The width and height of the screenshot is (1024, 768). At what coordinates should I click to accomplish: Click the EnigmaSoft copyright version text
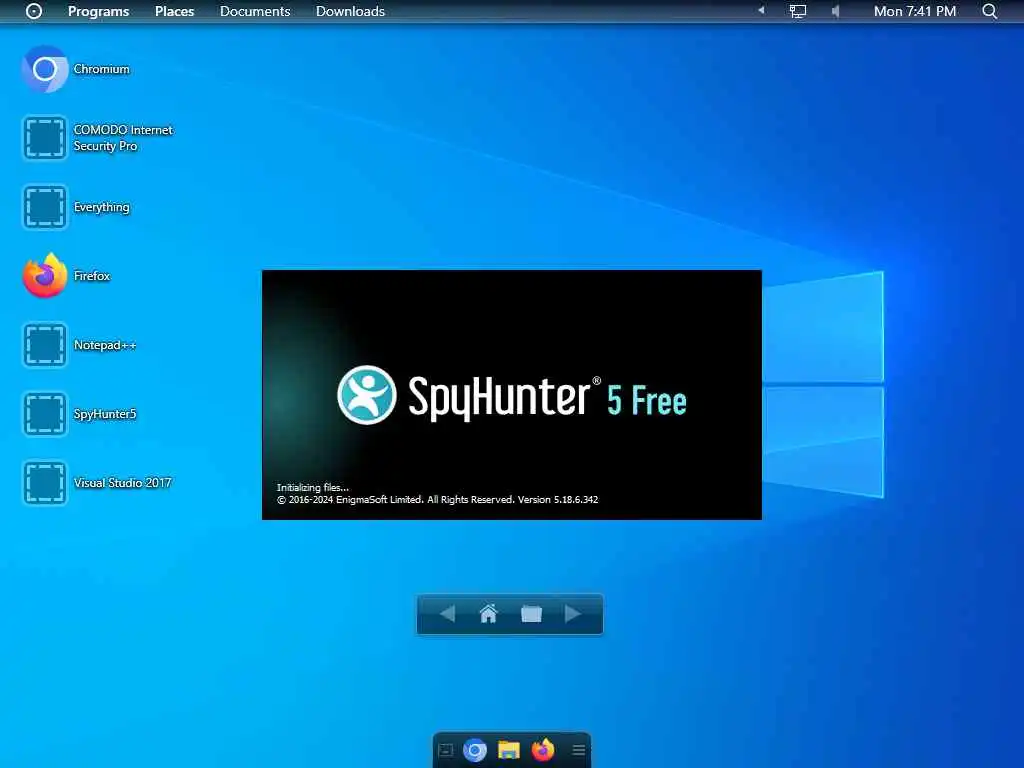click(437, 500)
